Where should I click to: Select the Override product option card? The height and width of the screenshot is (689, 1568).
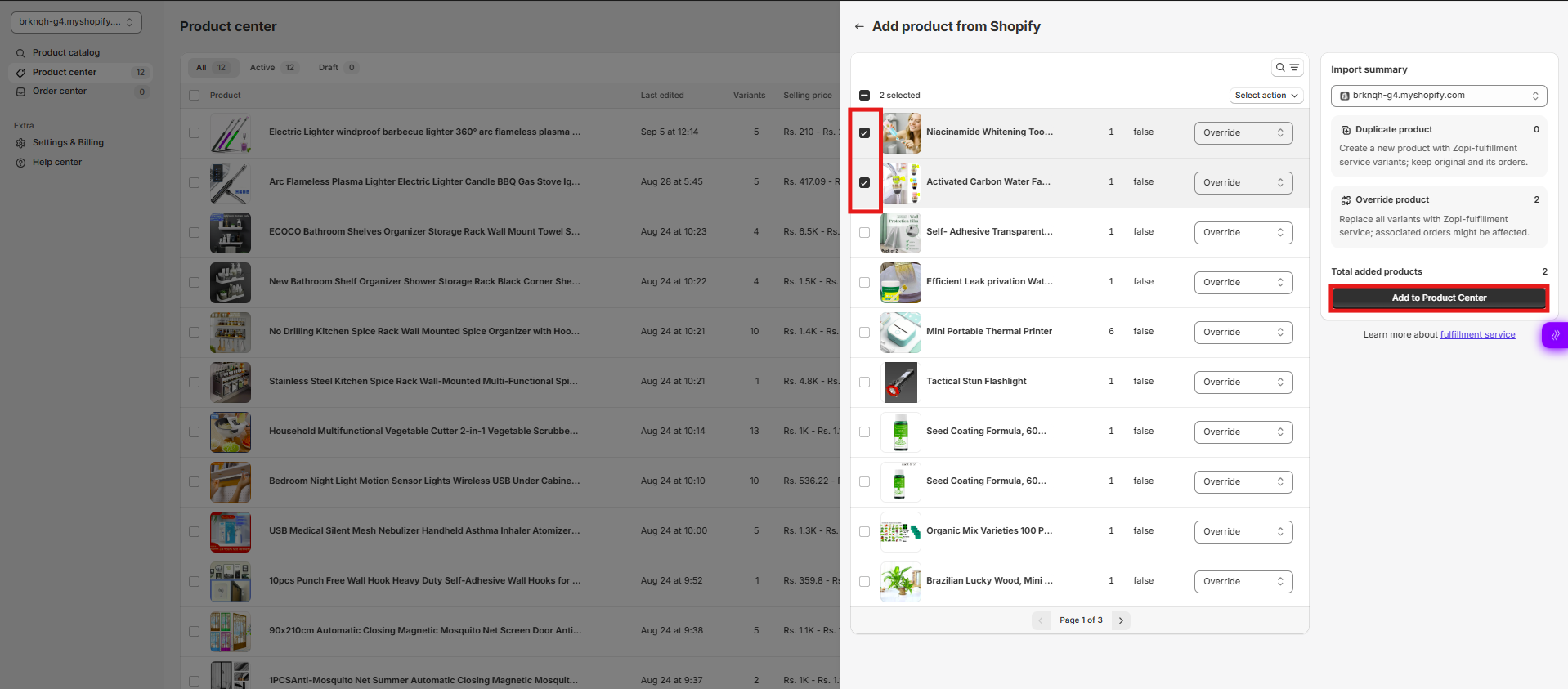(1438, 217)
